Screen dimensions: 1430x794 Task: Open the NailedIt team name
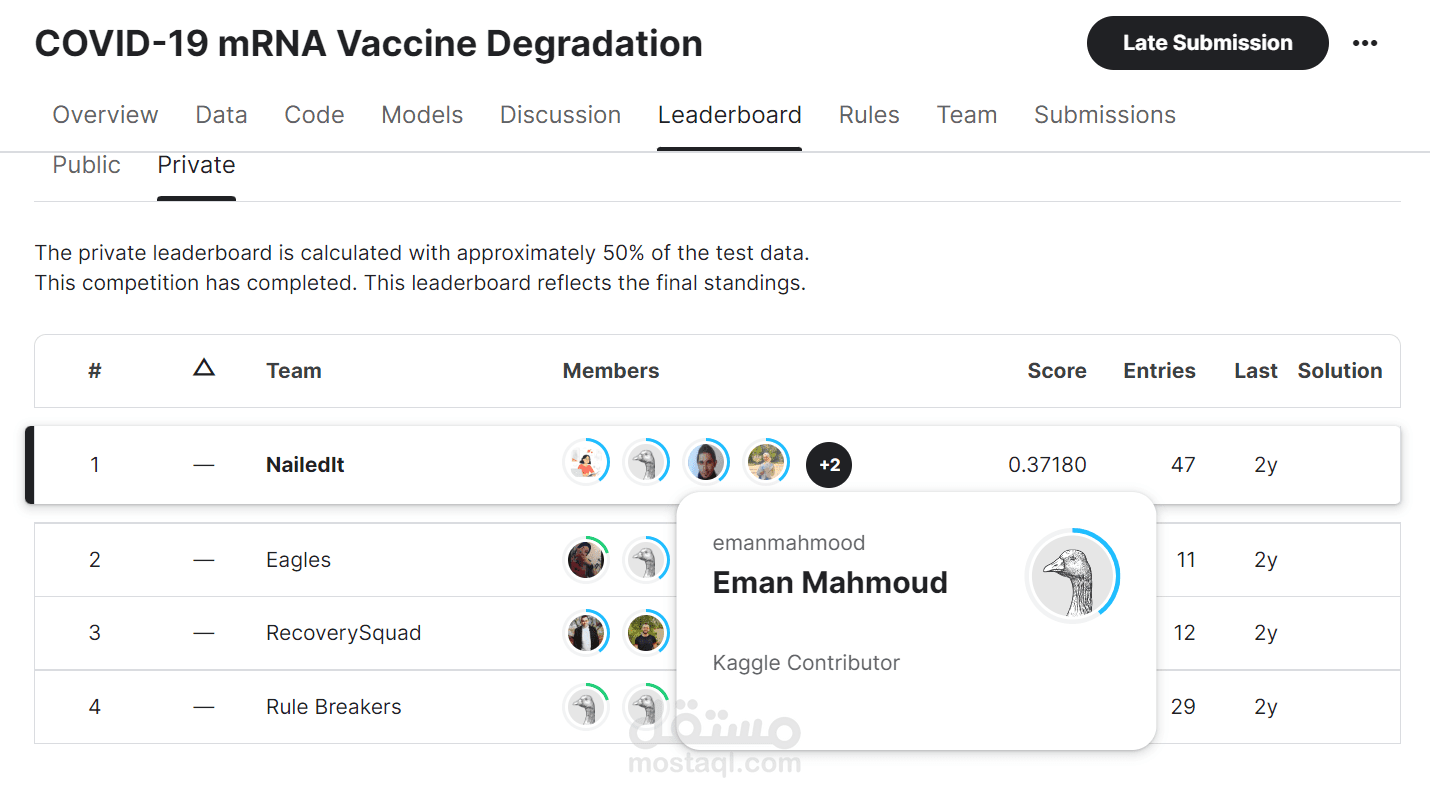point(305,464)
